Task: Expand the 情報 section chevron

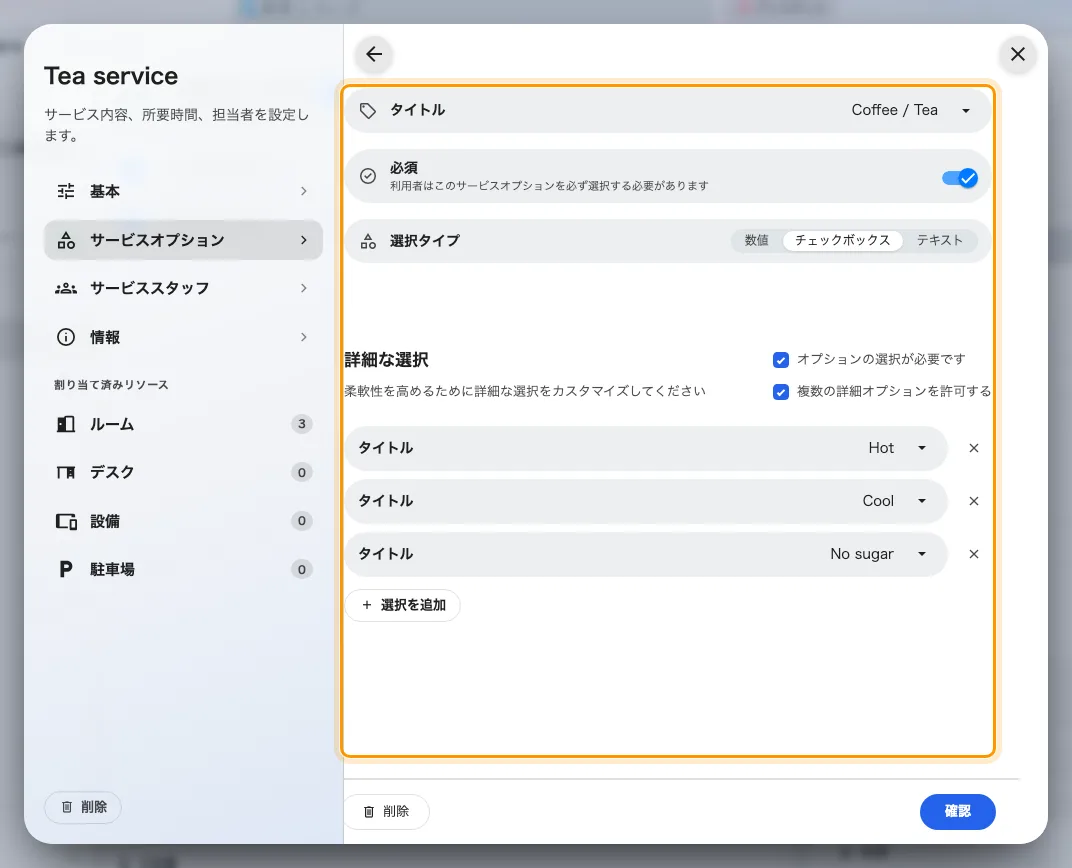Action: pos(304,337)
